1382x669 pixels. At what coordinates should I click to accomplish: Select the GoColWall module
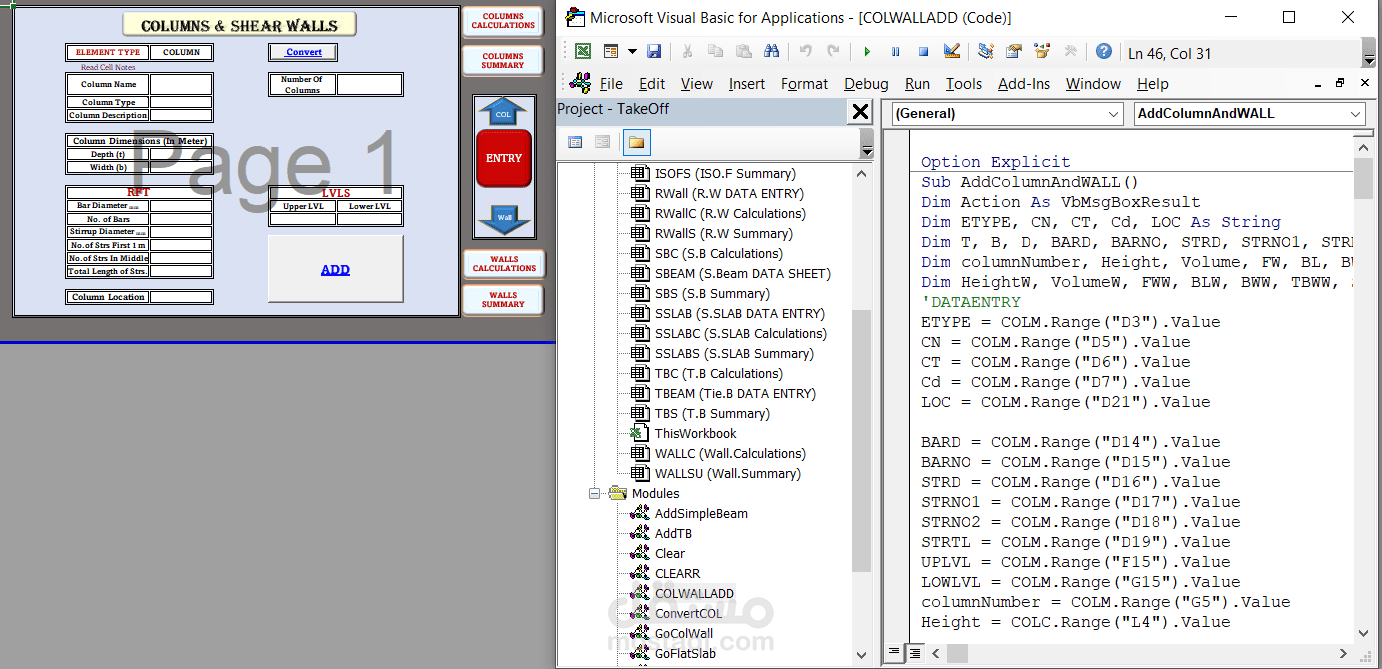coord(684,633)
